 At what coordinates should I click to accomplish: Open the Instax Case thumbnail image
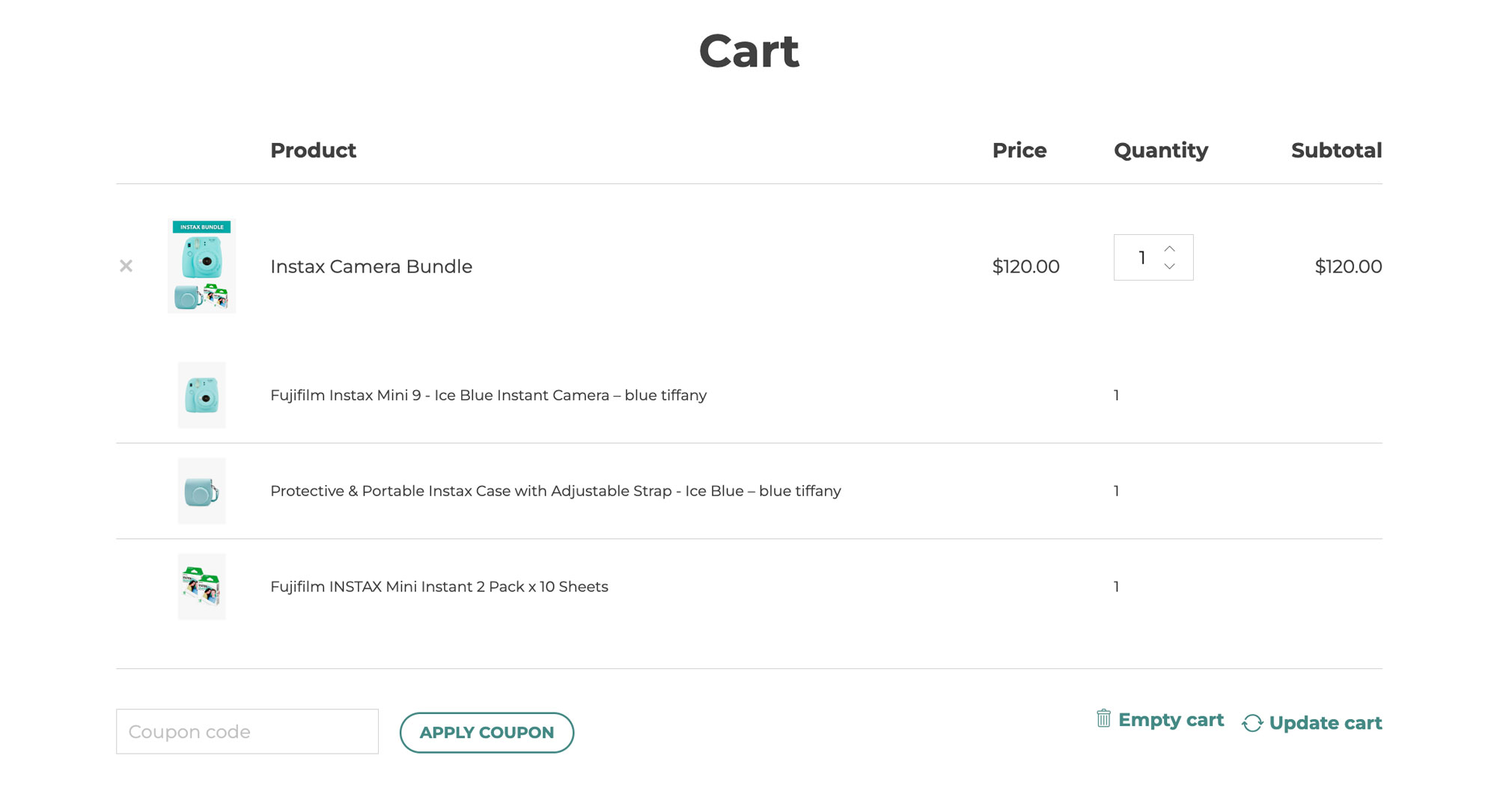[x=201, y=491]
